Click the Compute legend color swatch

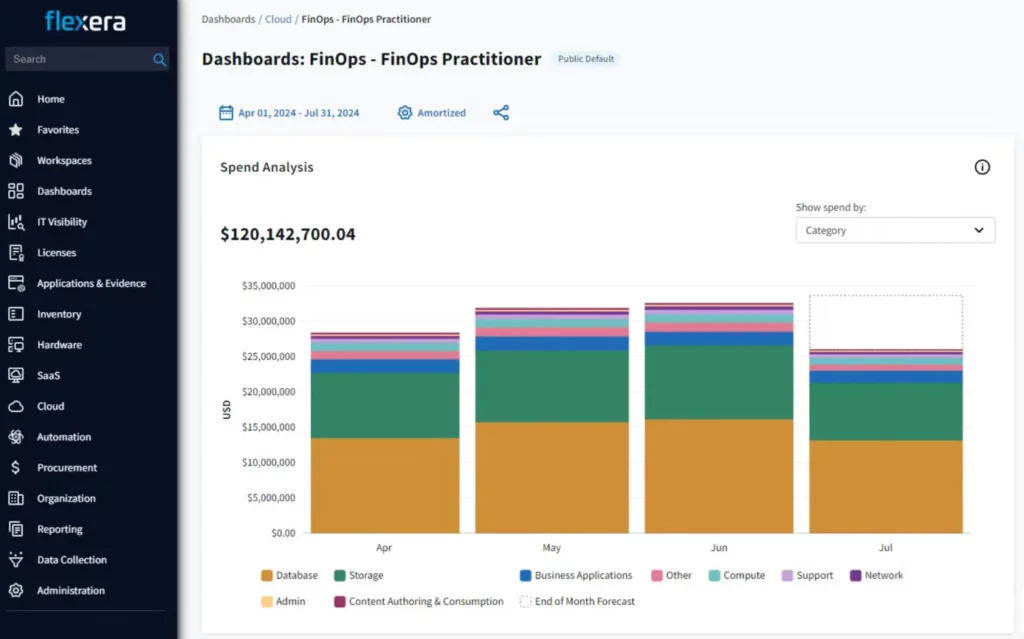coord(714,576)
